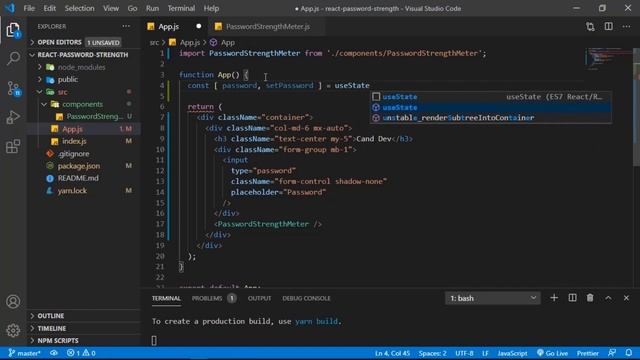The image size is (640, 360).
Task: Switch to the Problems panel tab
Action: click(213, 298)
